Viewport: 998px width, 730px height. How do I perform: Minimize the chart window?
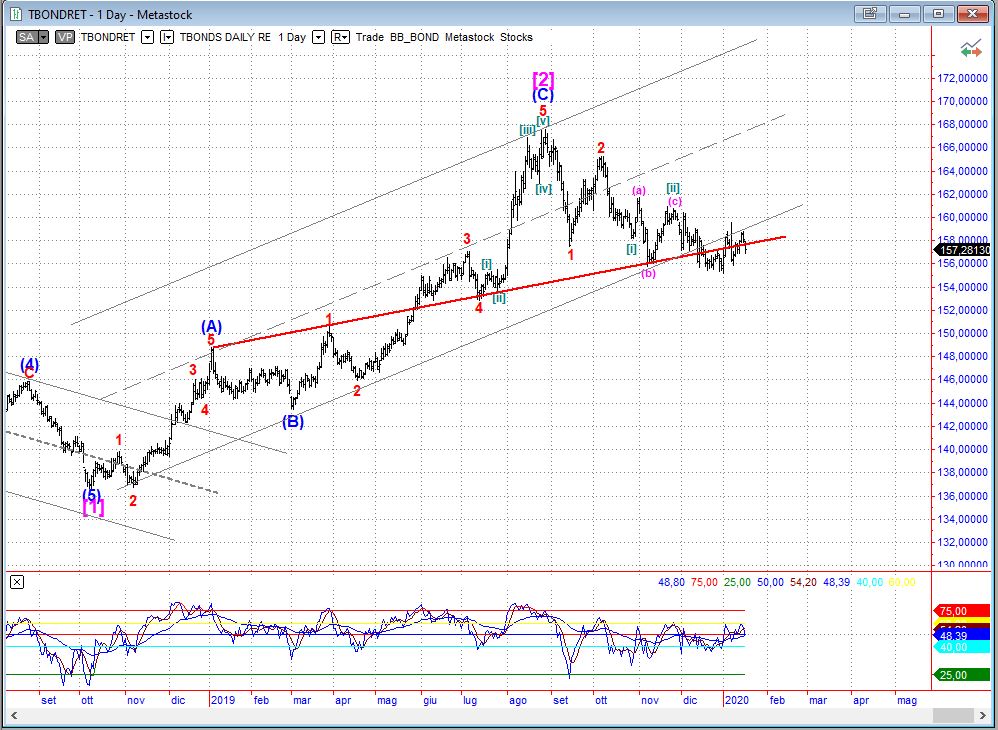coord(905,13)
